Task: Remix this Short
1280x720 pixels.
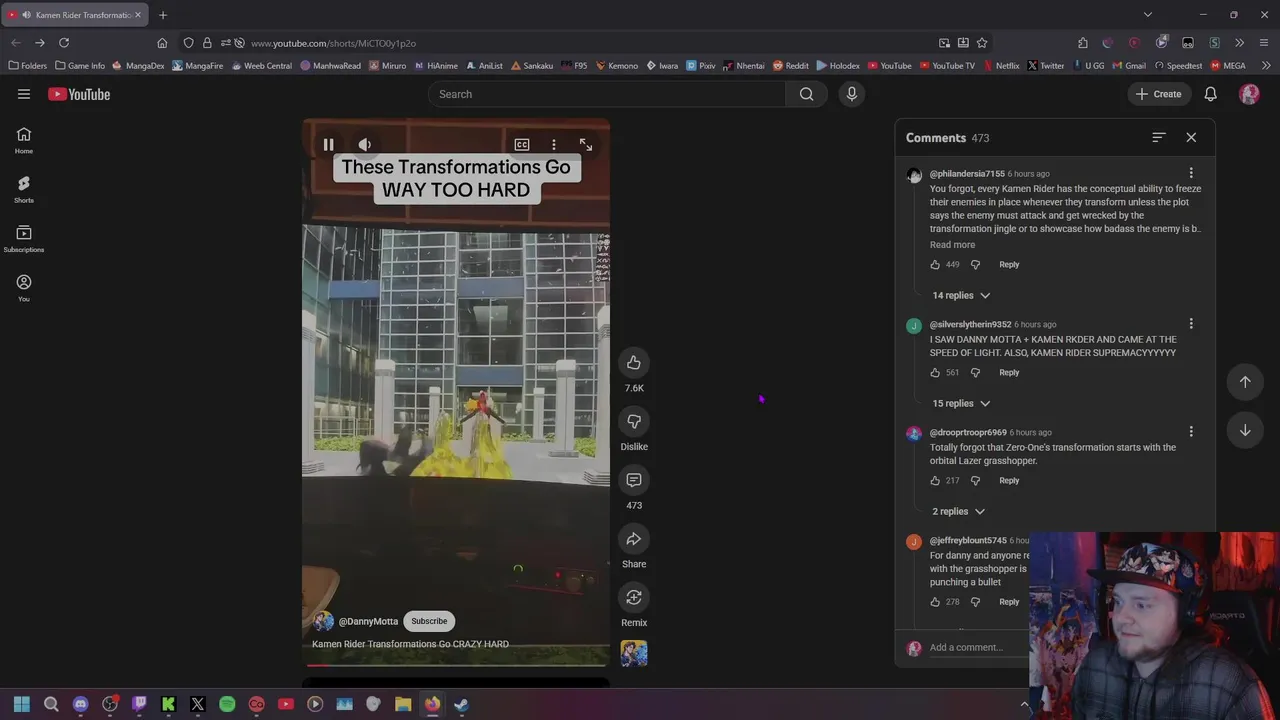Action: coord(634,597)
